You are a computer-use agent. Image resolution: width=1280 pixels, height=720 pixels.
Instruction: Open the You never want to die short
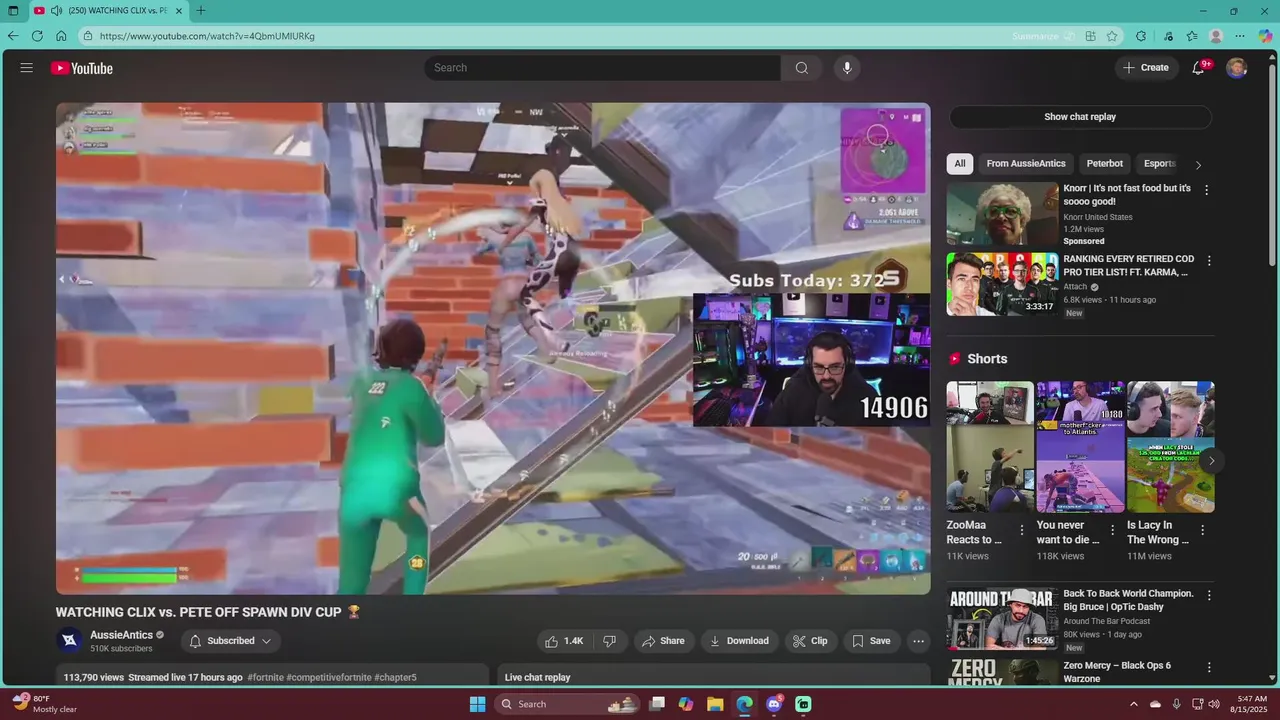pos(1080,447)
